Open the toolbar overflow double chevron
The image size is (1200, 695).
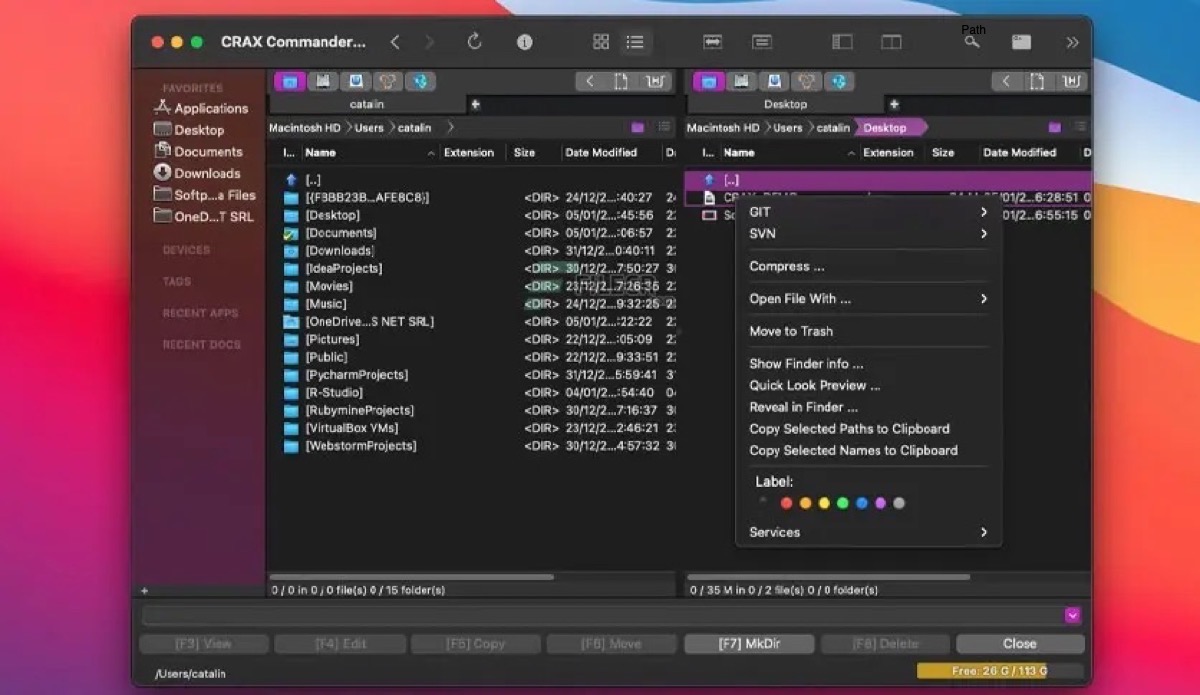click(x=1072, y=42)
